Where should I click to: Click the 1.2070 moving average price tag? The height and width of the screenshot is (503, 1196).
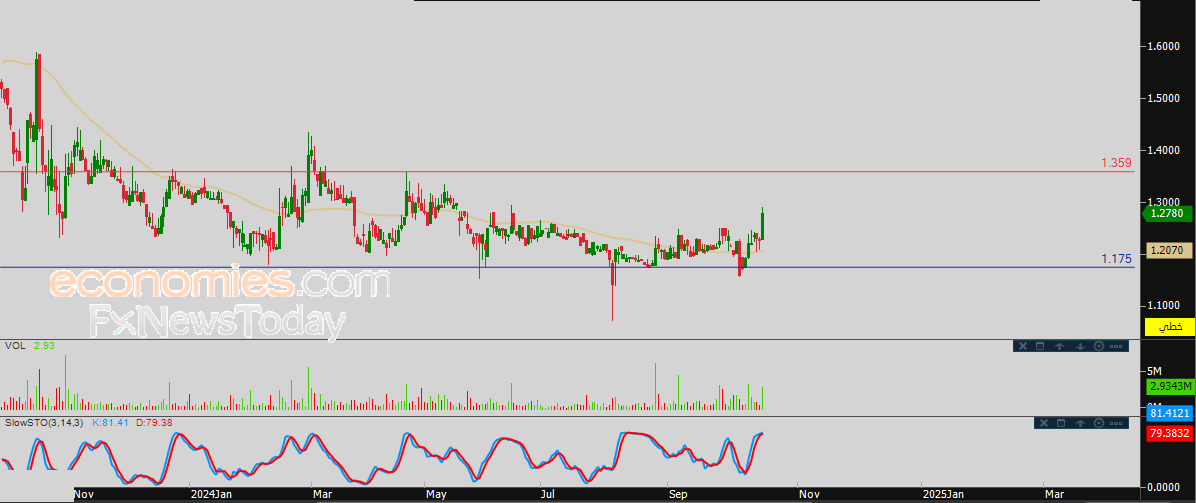tap(1168, 250)
